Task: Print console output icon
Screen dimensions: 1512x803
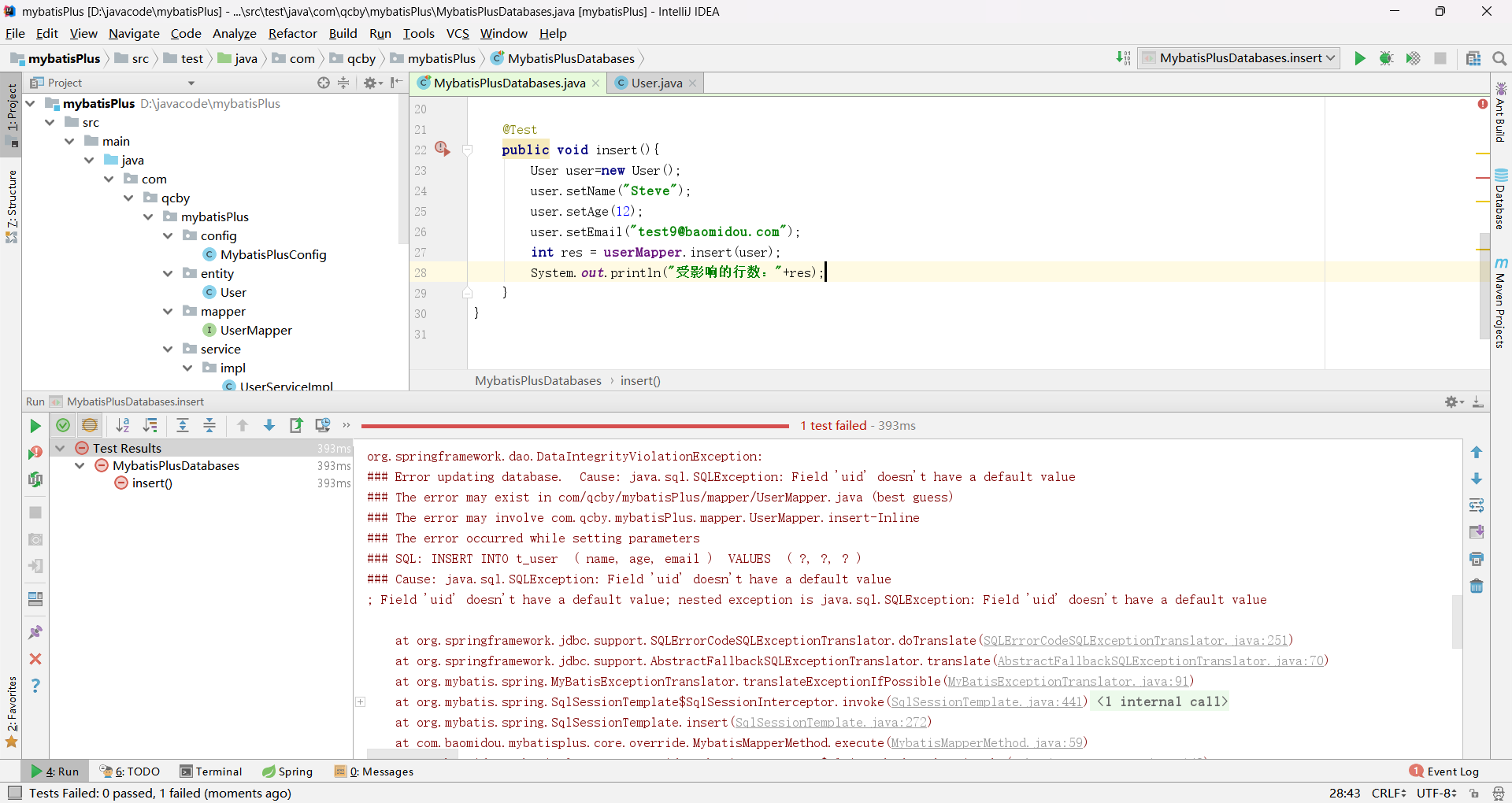Action: (1477, 559)
